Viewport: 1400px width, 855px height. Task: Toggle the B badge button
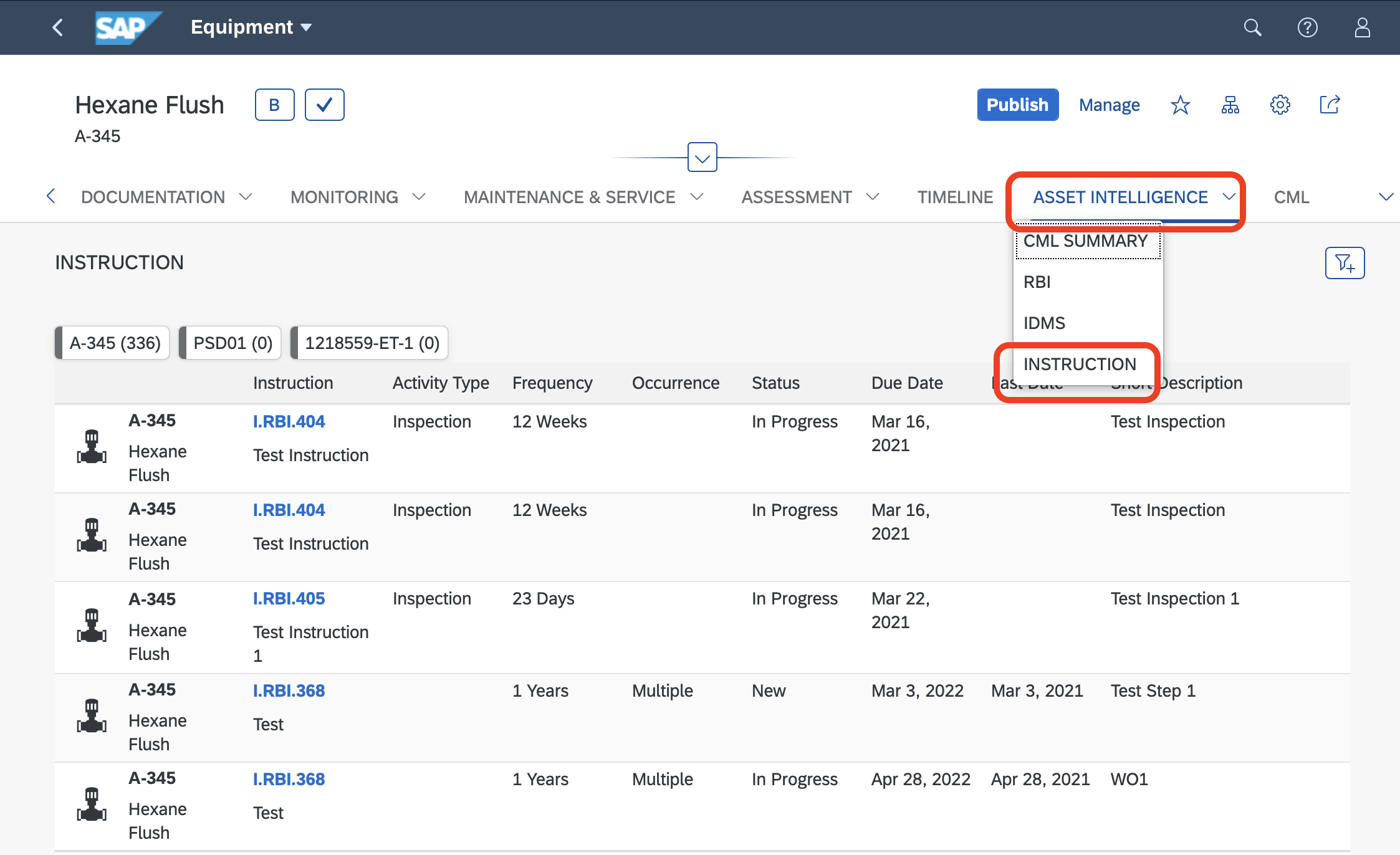pyautogui.click(x=274, y=105)
